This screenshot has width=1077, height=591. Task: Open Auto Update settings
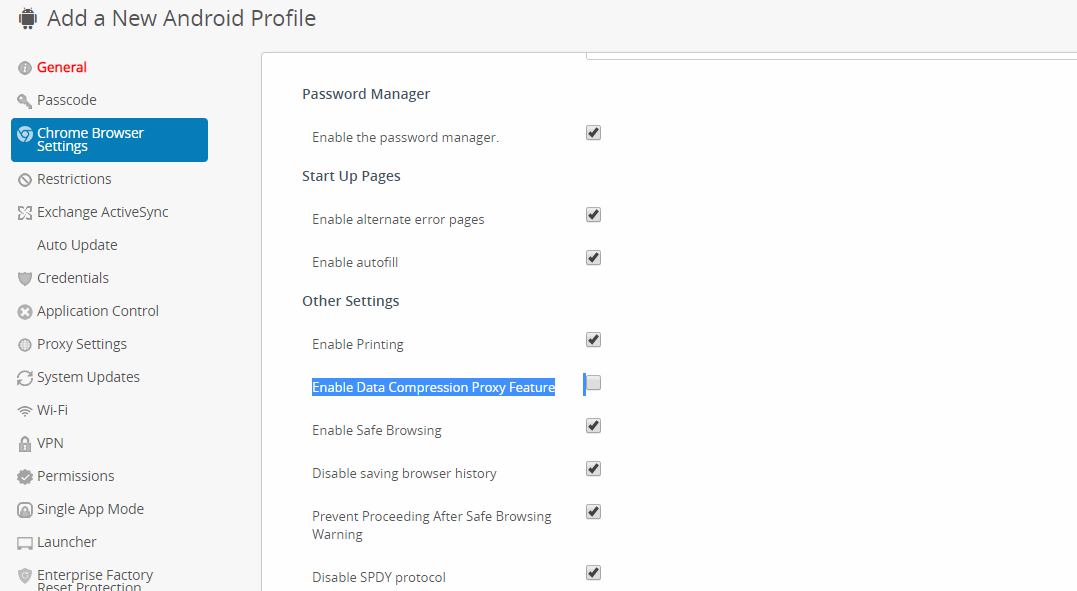pos(77,245)
